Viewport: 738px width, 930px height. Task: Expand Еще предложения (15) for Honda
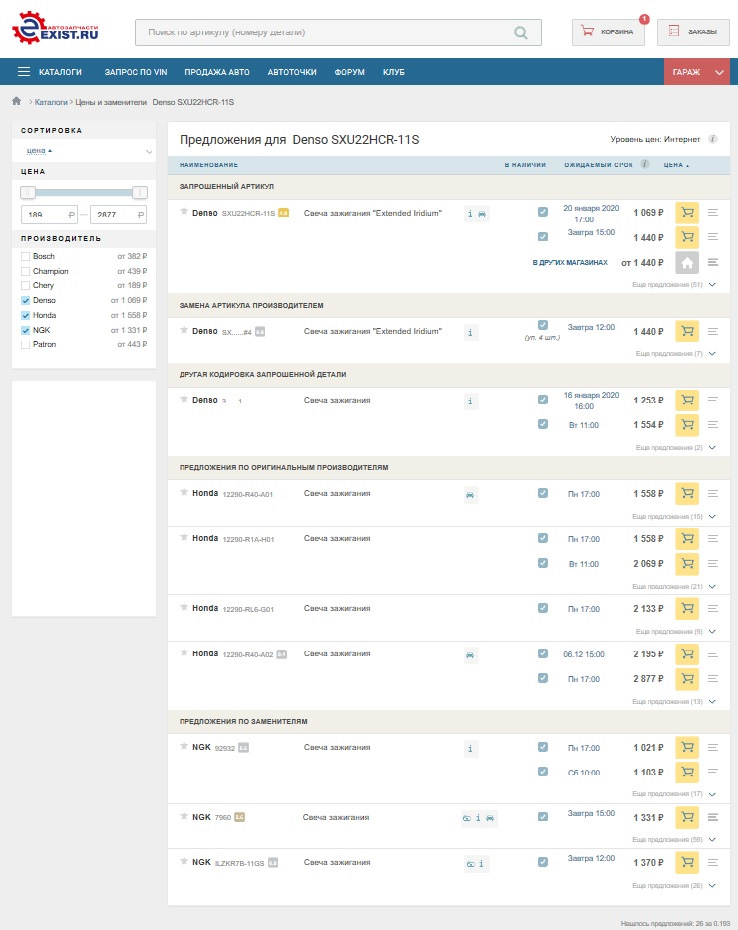[x=674, y=517]
